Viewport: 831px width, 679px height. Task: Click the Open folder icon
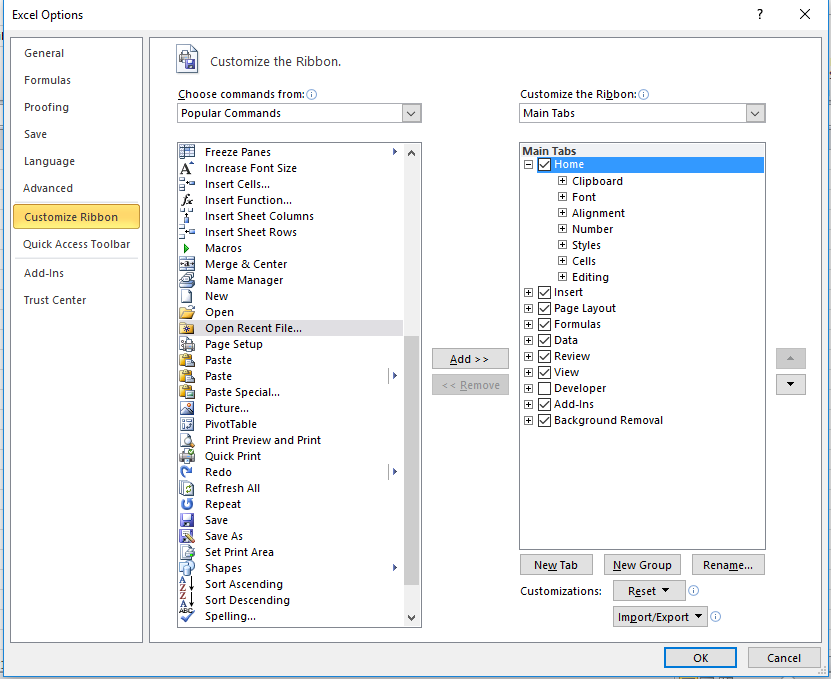click(x=187, y=312)
